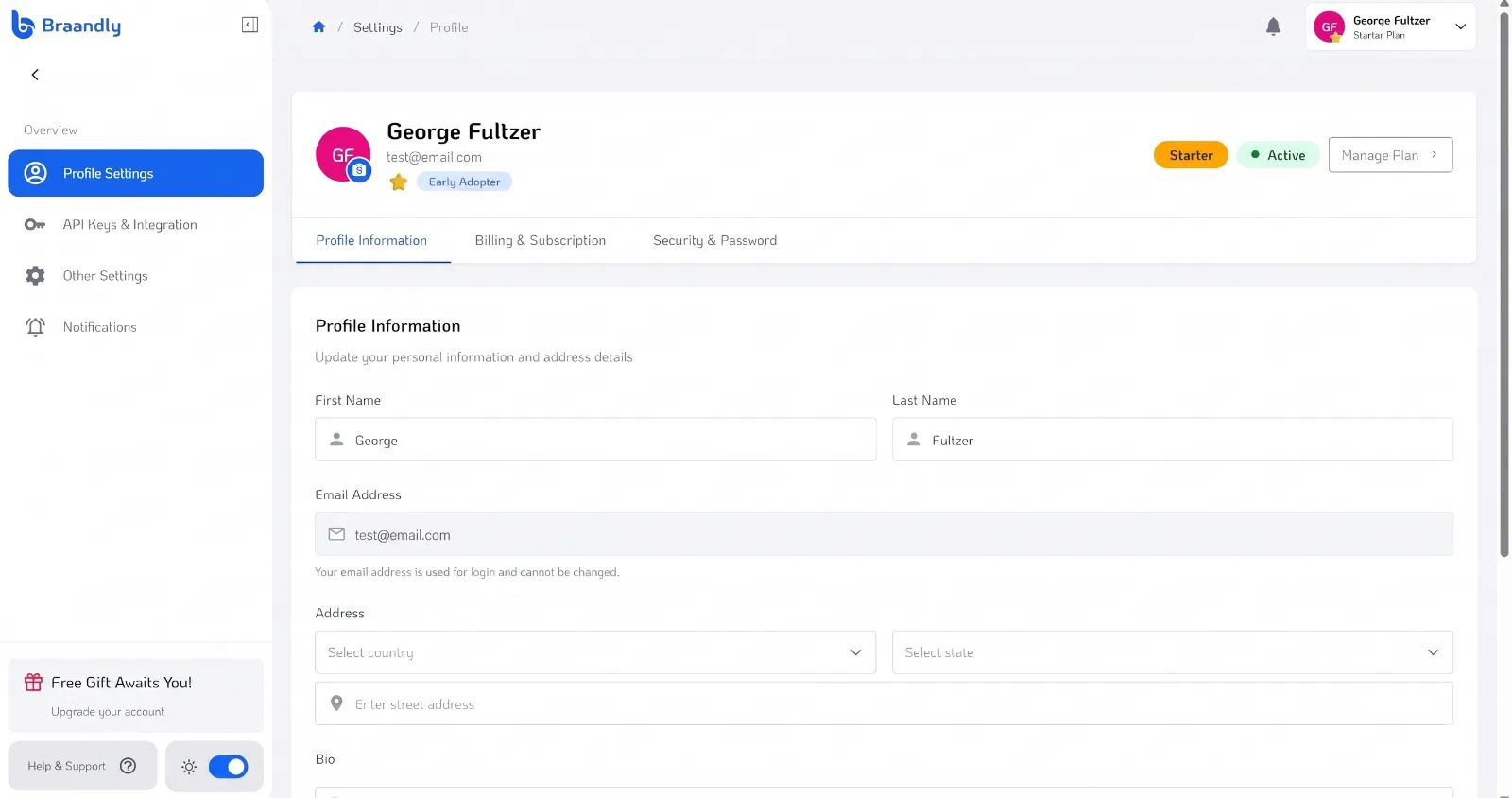The height and width of the screenshot is (798, 1512).
Task: Open the notifications bell in header
Action: (x=1273, y=26)
